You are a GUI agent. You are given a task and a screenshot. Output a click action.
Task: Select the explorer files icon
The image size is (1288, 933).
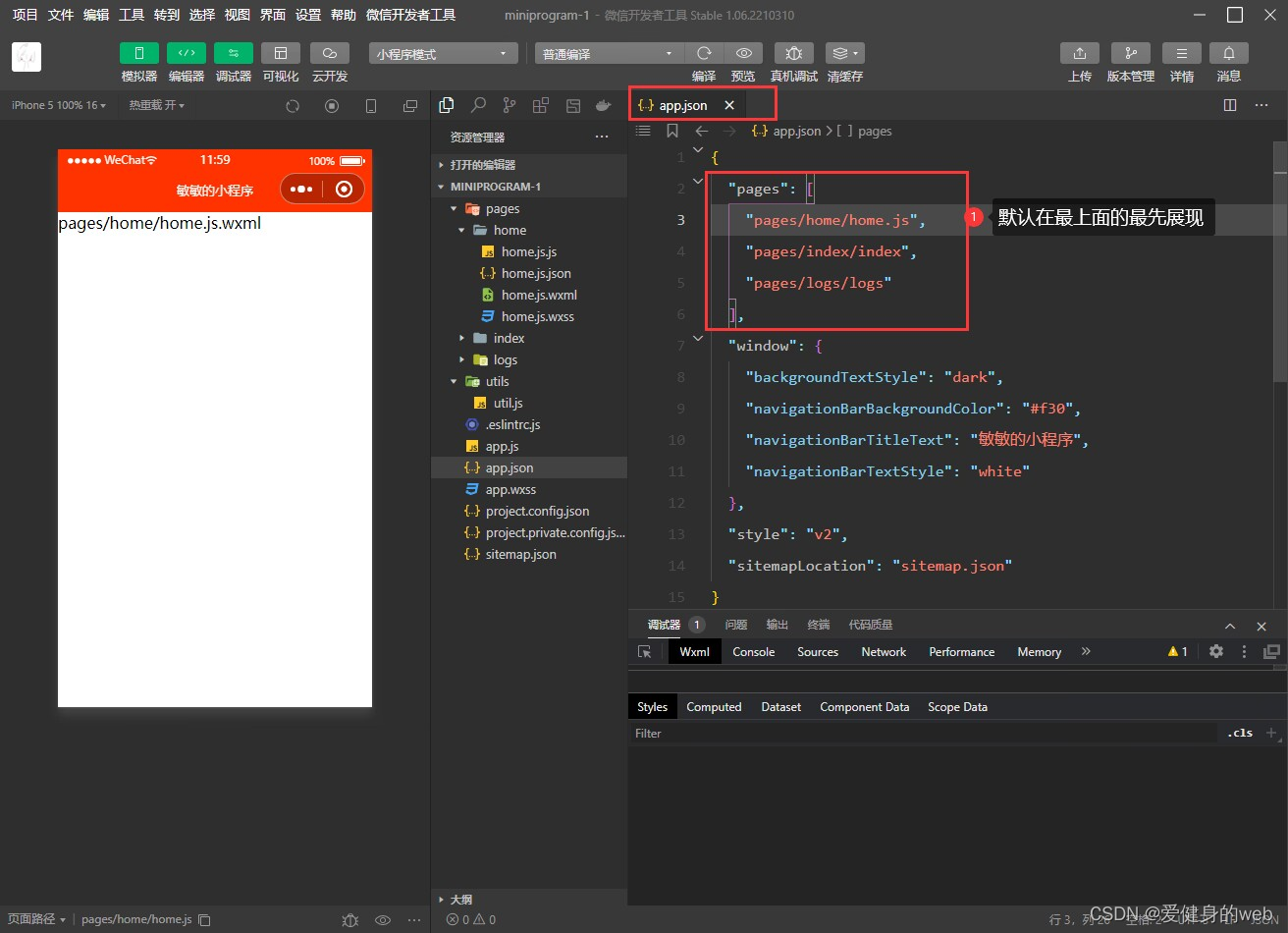(x=447, y=105)
